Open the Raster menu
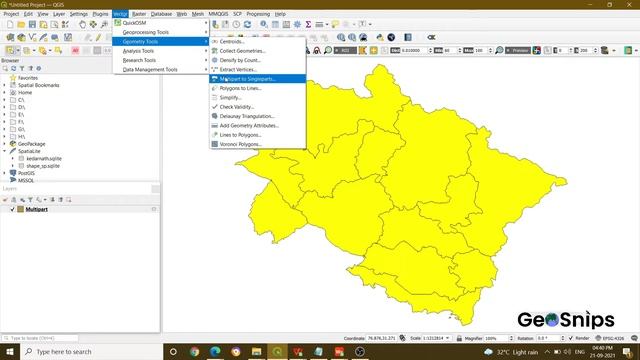The image size is (640, 360). 139,14
